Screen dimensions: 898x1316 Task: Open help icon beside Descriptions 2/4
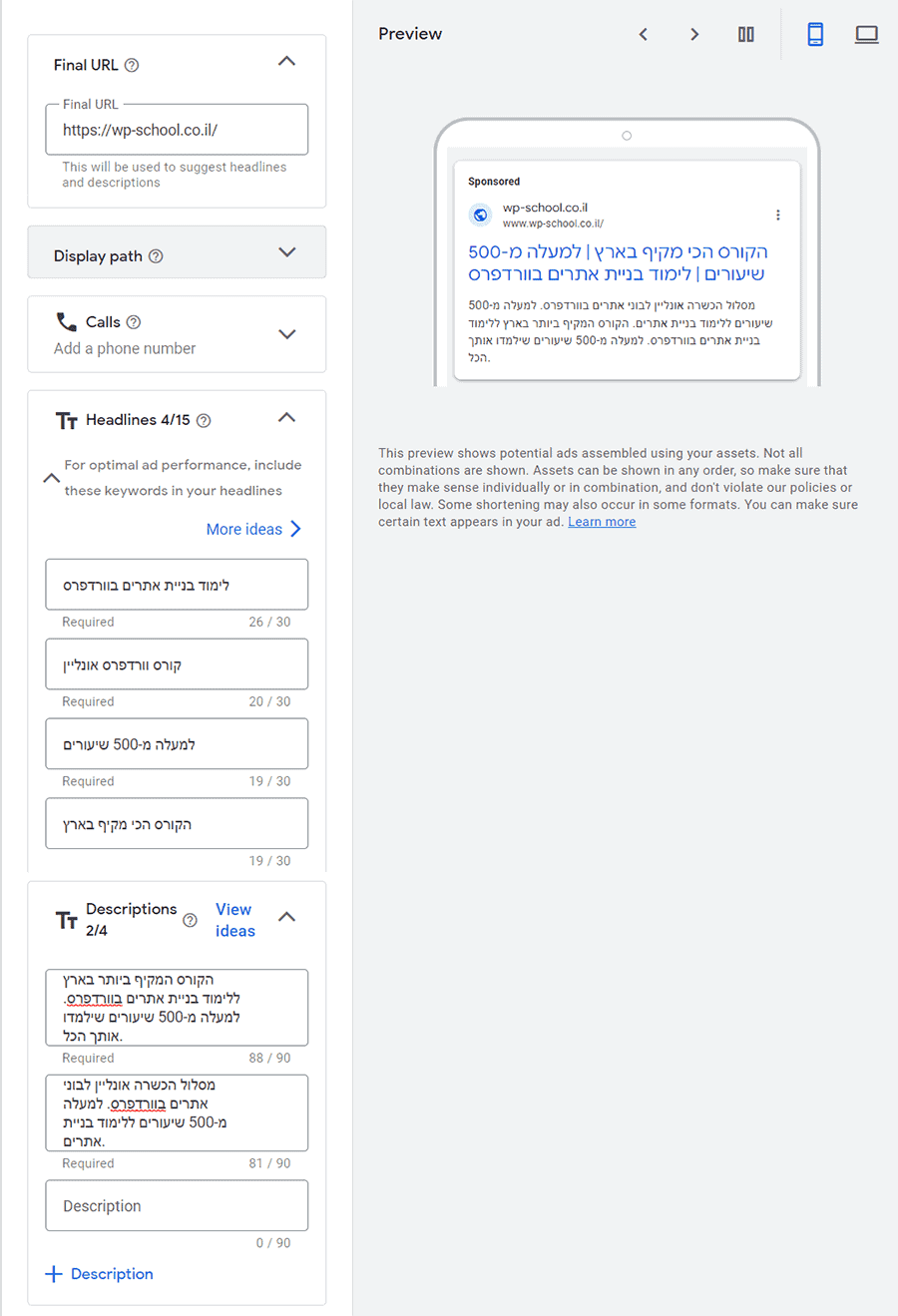tap(190, 920)
